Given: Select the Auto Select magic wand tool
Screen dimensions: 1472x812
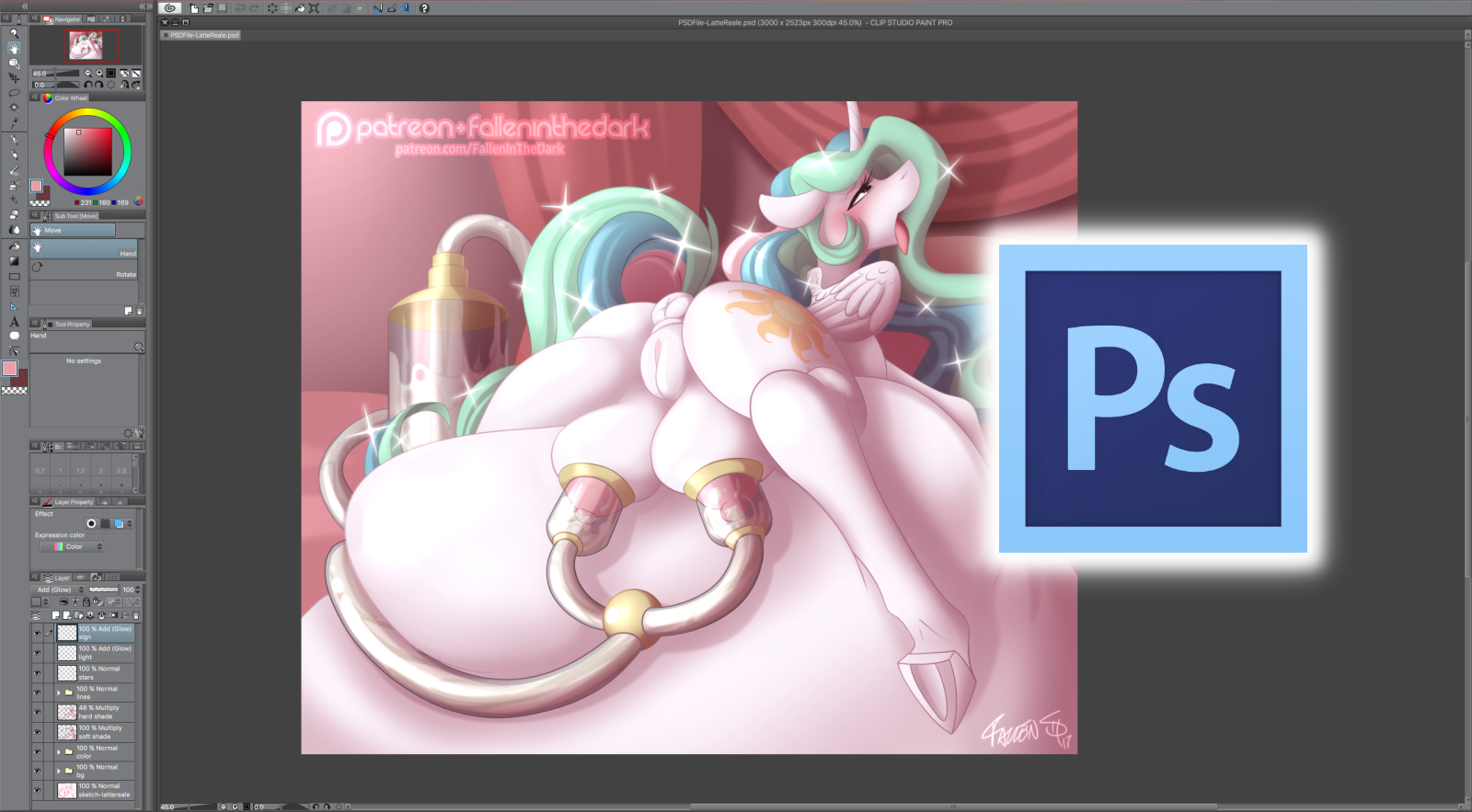Looking at the screenshot, I should [x=14, y=108].
